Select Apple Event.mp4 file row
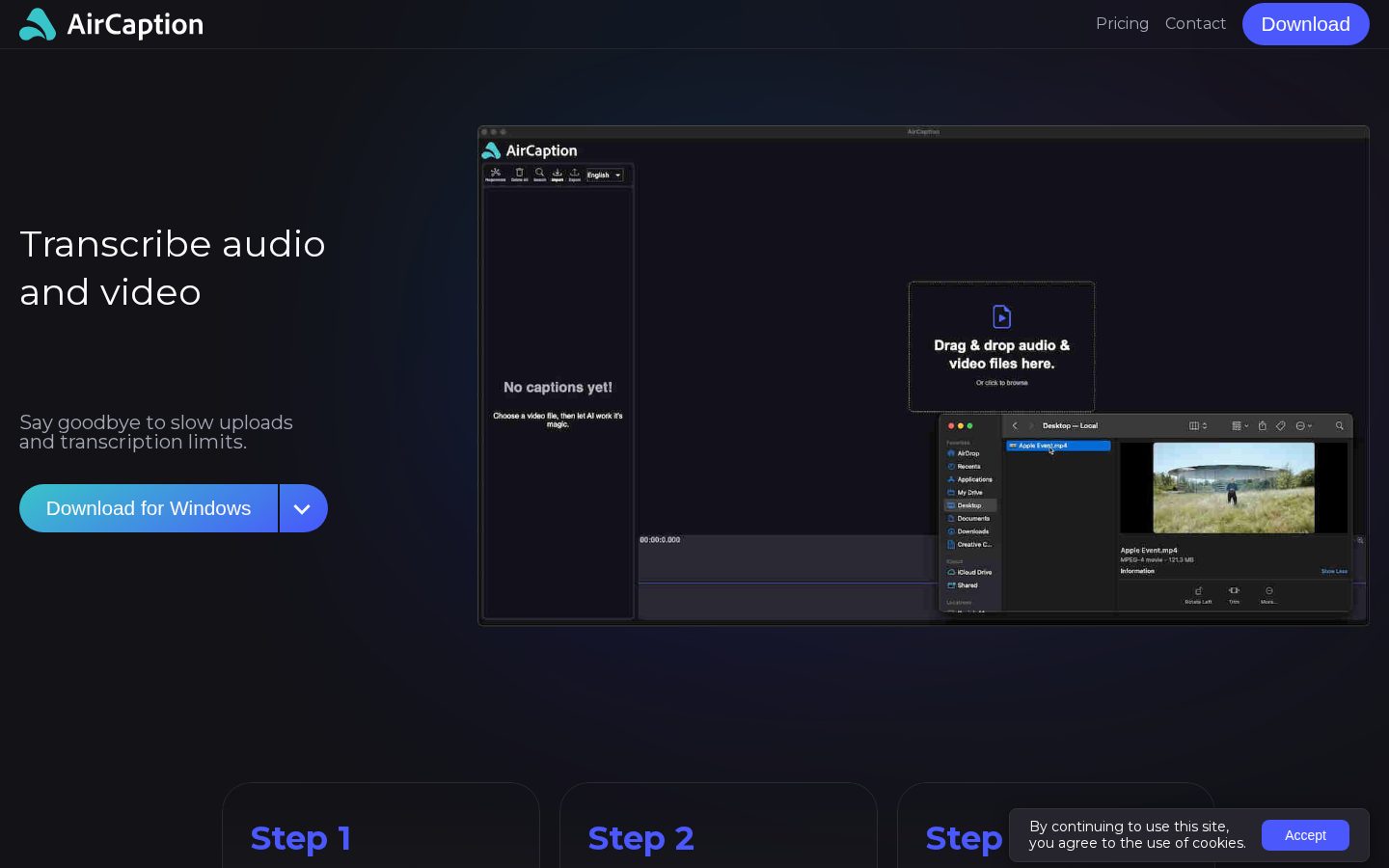Image resolution: width=1389 pixels, height=868 pixels. coord(1058,446)
